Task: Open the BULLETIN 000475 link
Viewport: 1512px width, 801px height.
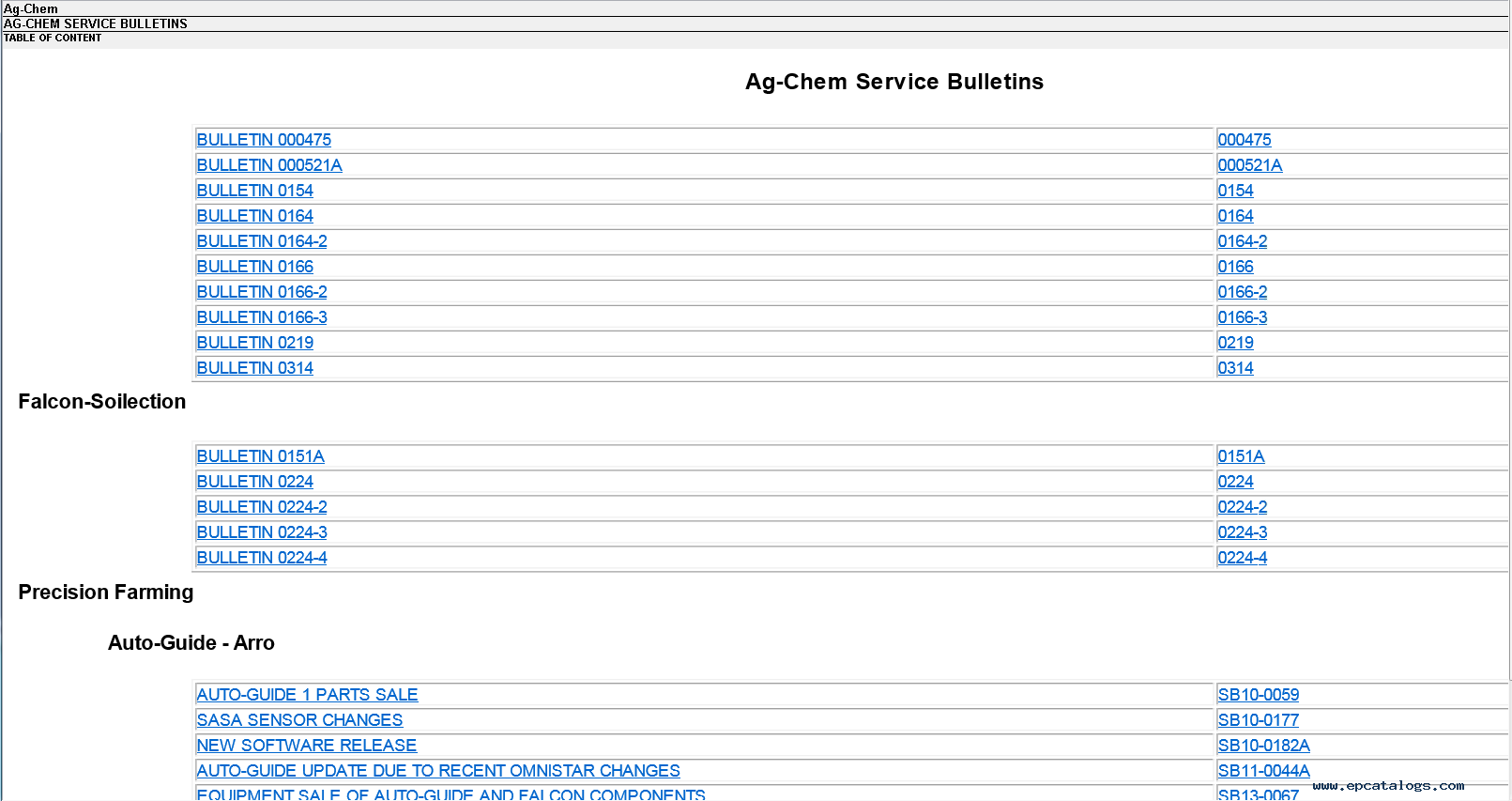Action: click(x=264, y=140)
